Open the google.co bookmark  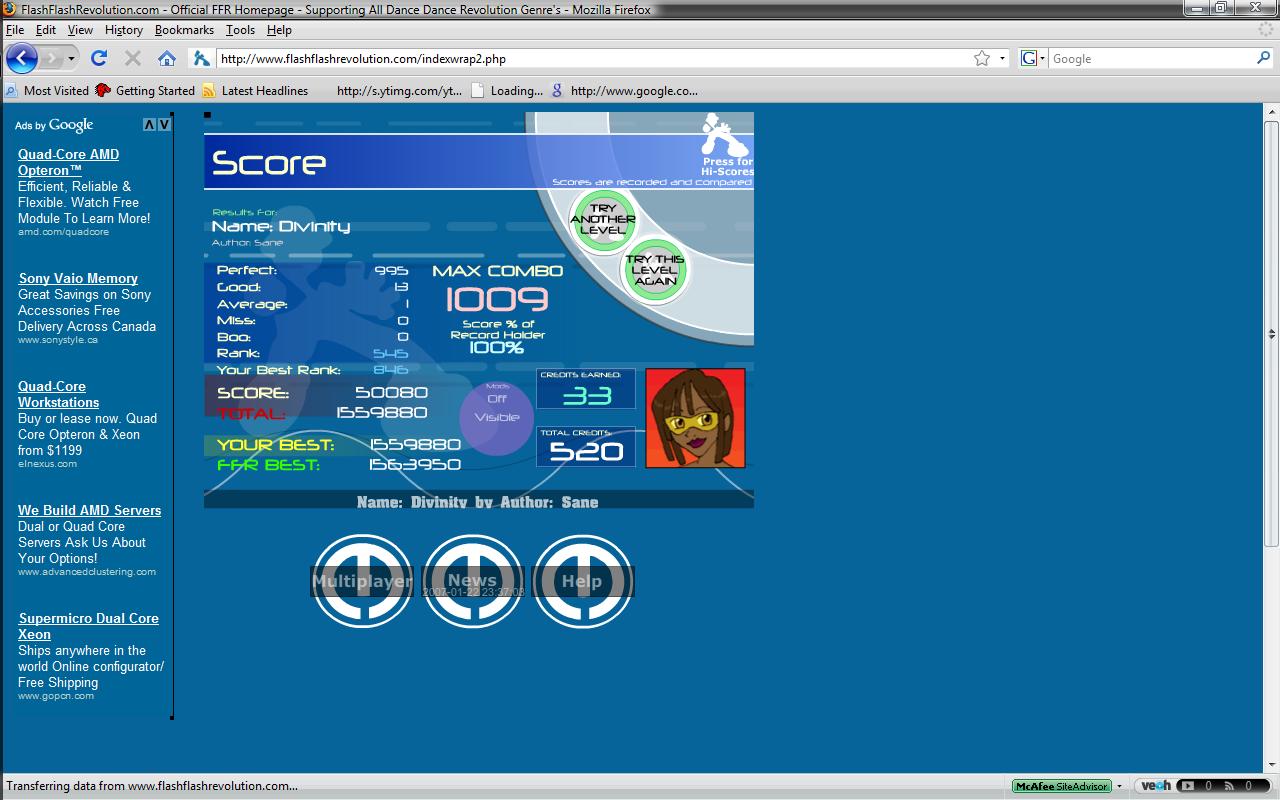click(x=624, y=90)
